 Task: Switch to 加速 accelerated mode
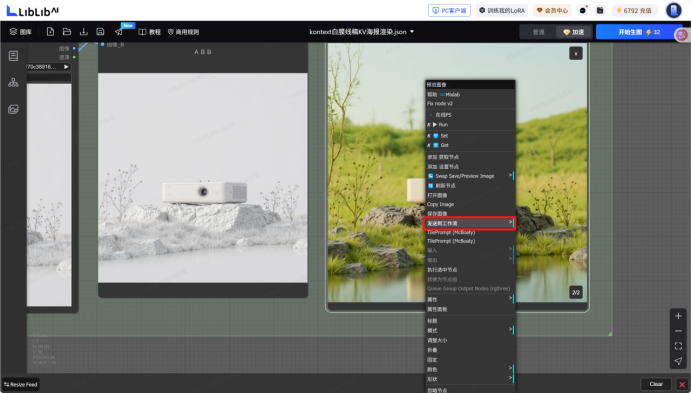tap(573, 32)
